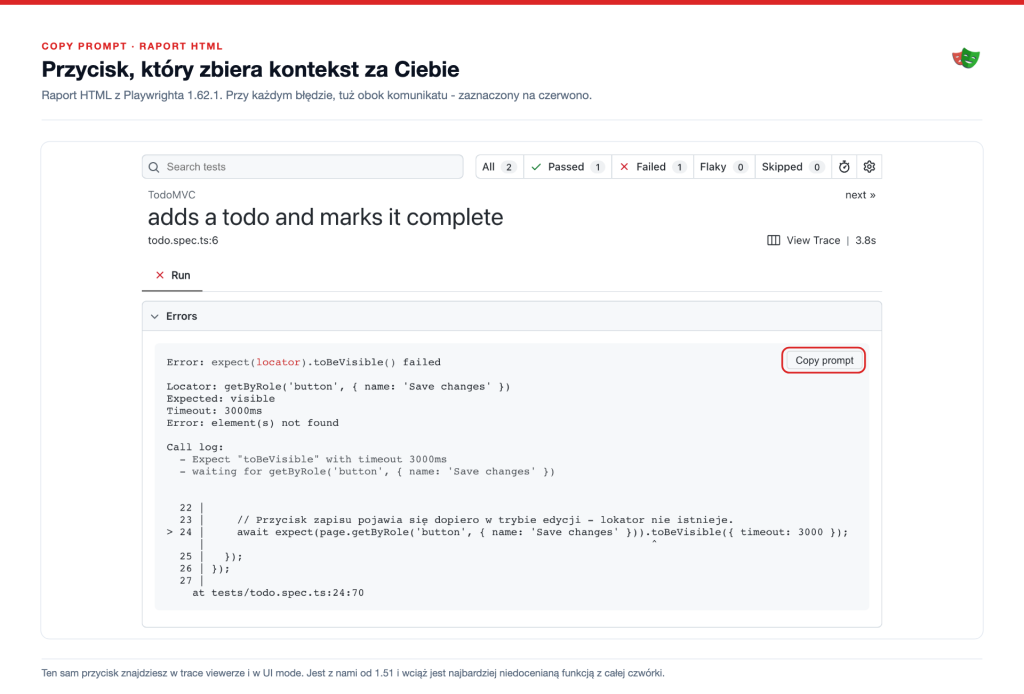Click the line 24 await expect code
The width and height of the screenshot is (1024, 694).
pyautogui.click(x=542, y=533)
